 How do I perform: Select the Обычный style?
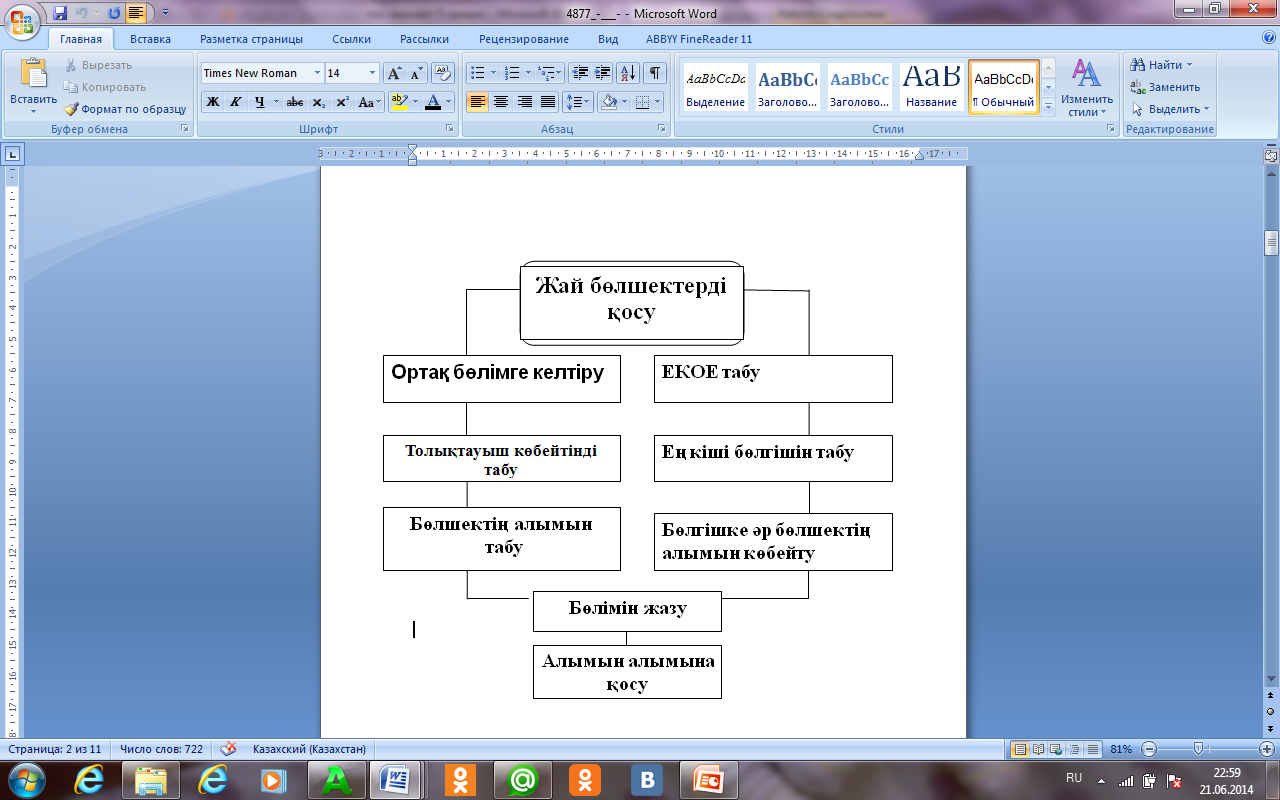[1004, 87]
